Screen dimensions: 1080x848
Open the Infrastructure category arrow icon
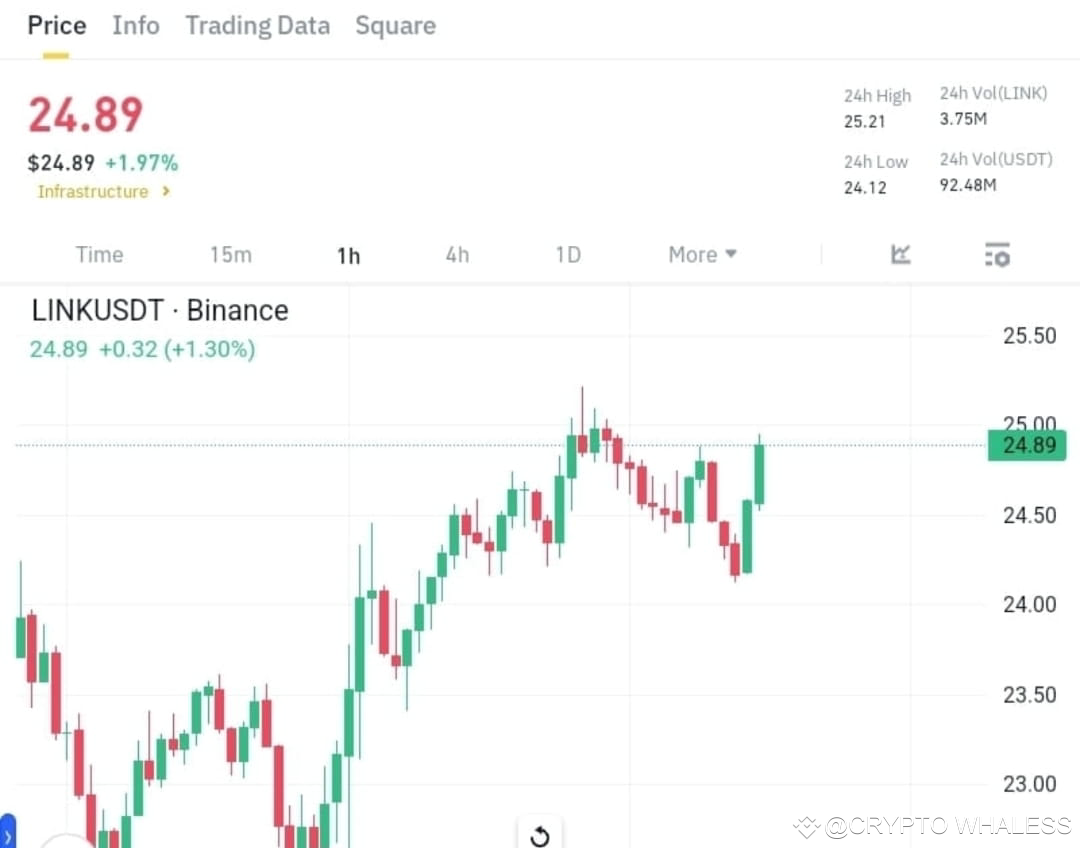tap(166, 192)
